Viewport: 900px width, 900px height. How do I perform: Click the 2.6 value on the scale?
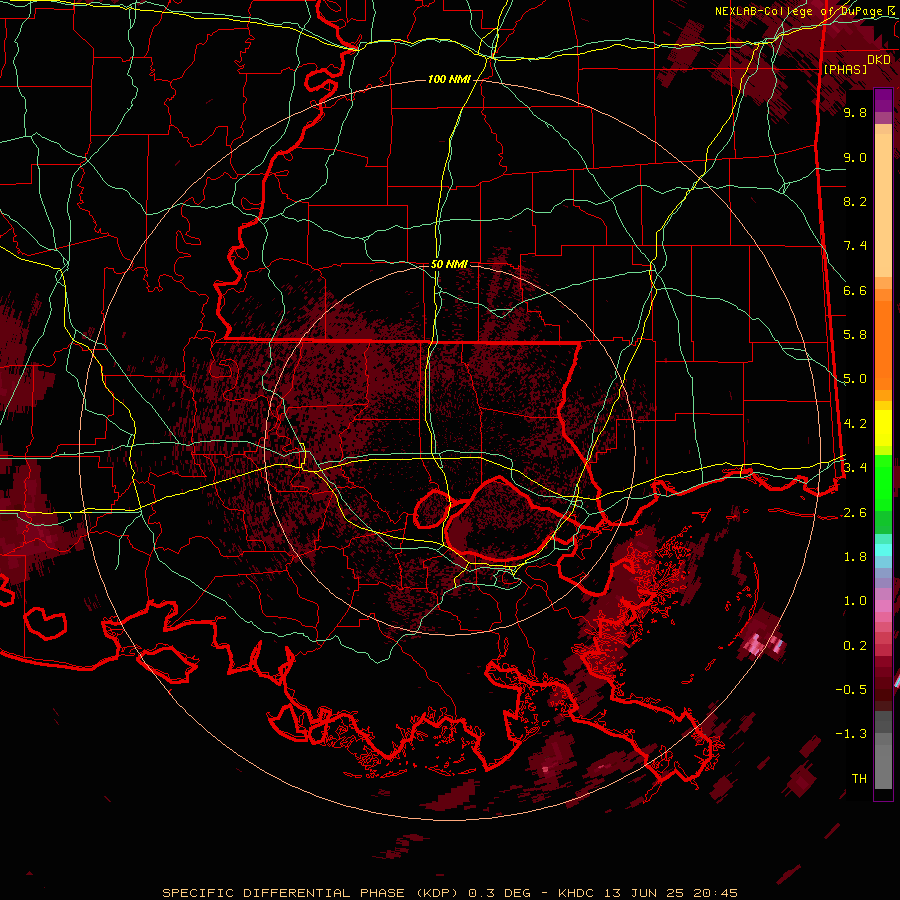pos(855,513)
